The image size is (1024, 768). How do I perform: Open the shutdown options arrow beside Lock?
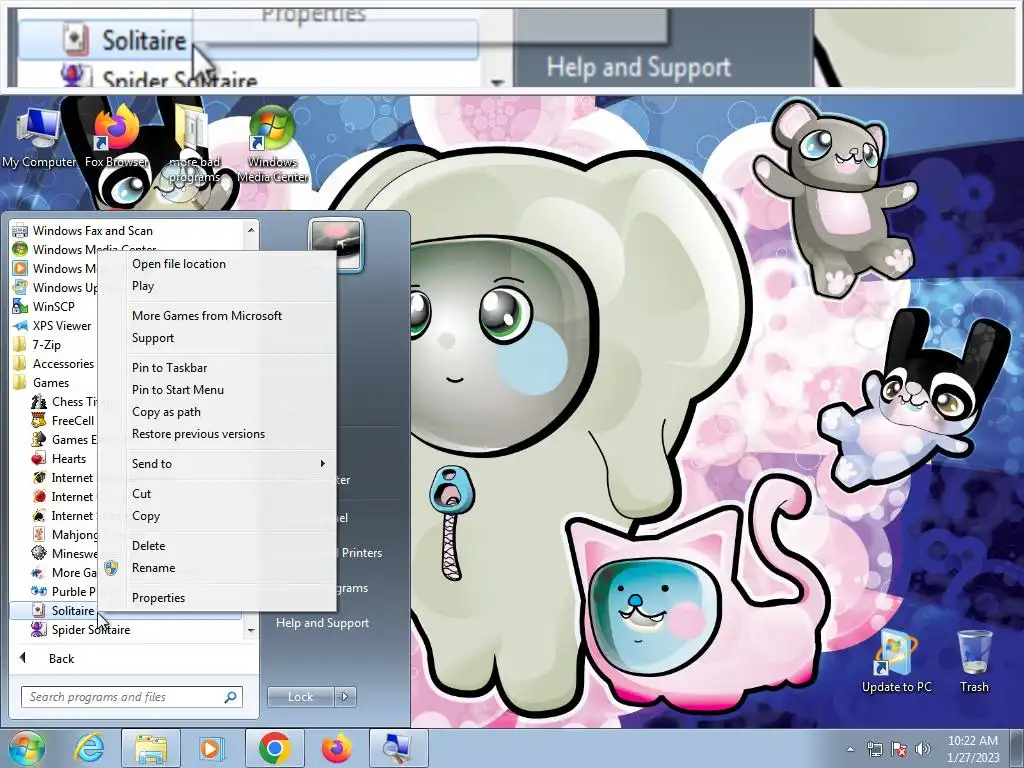pyautogui.click(x=345, y=697)
